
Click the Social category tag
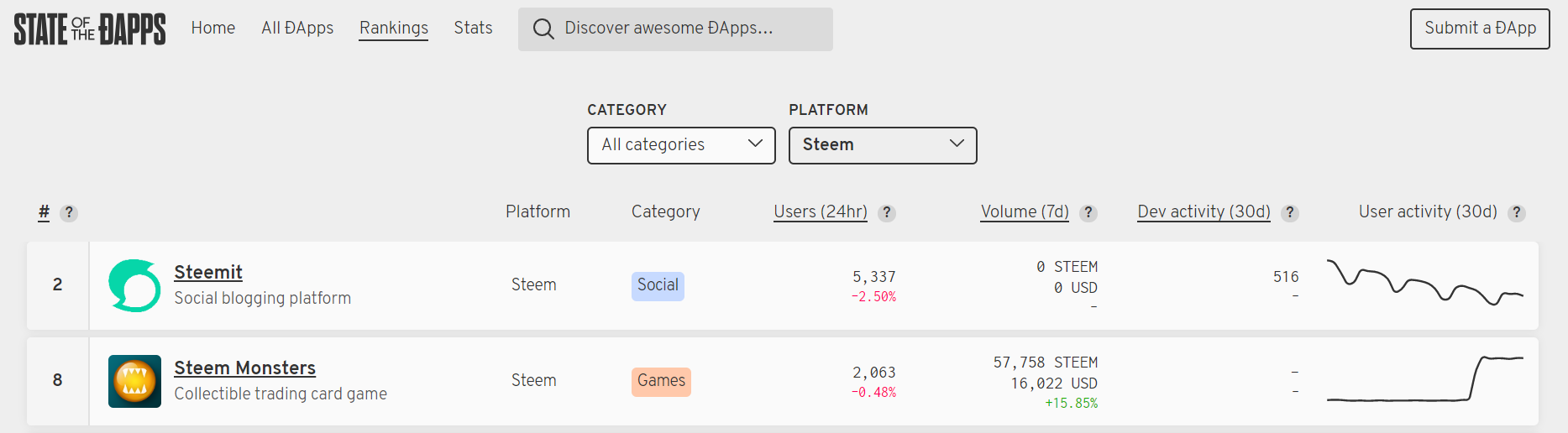point(658,285)
